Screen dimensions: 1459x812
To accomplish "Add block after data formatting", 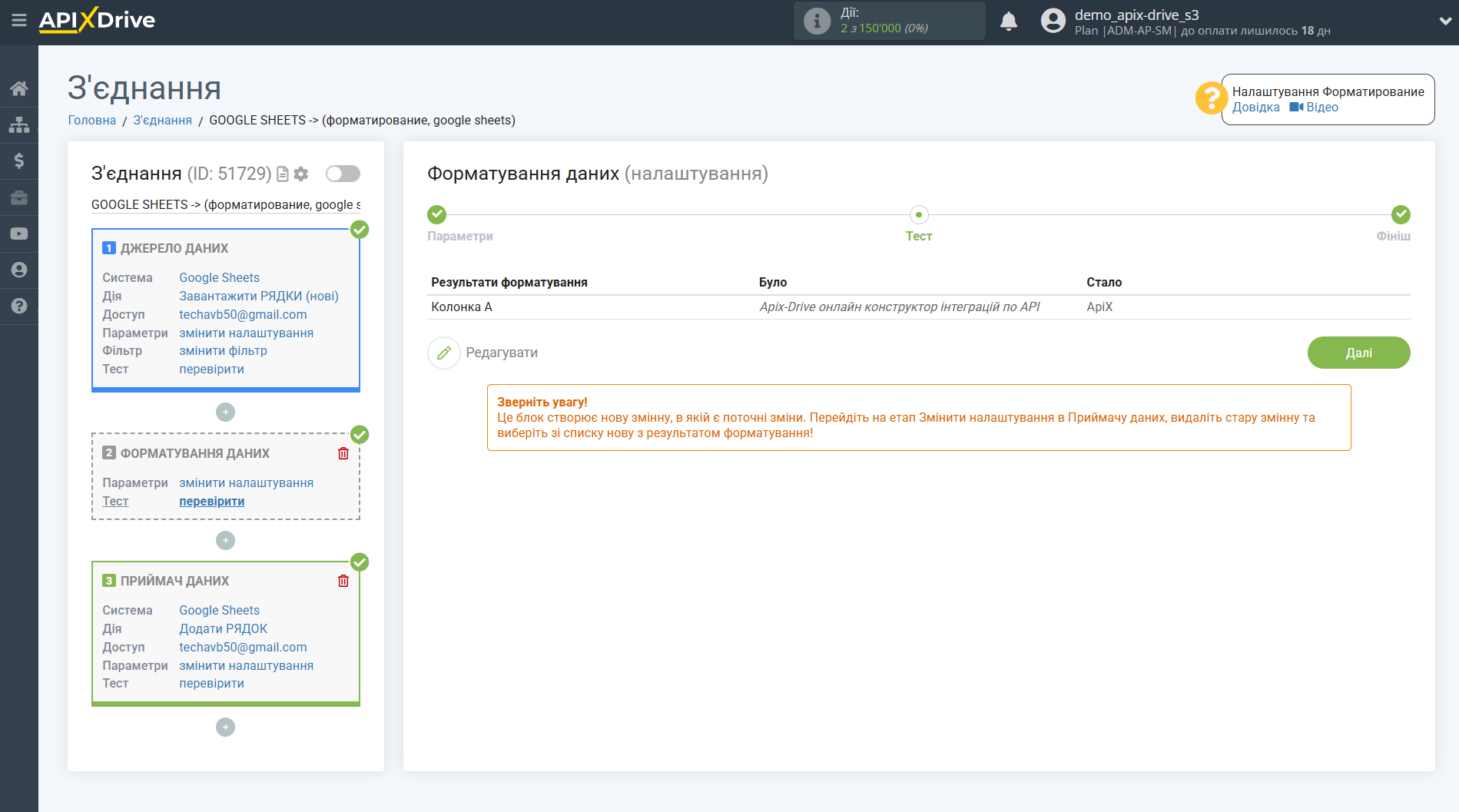I will [x=225, y=541].
